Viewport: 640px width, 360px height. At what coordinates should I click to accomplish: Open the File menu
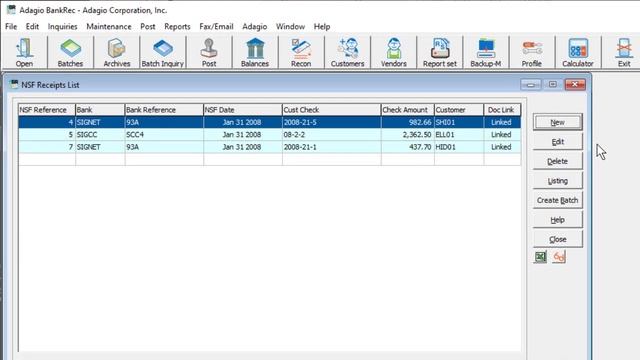(11, 27)
